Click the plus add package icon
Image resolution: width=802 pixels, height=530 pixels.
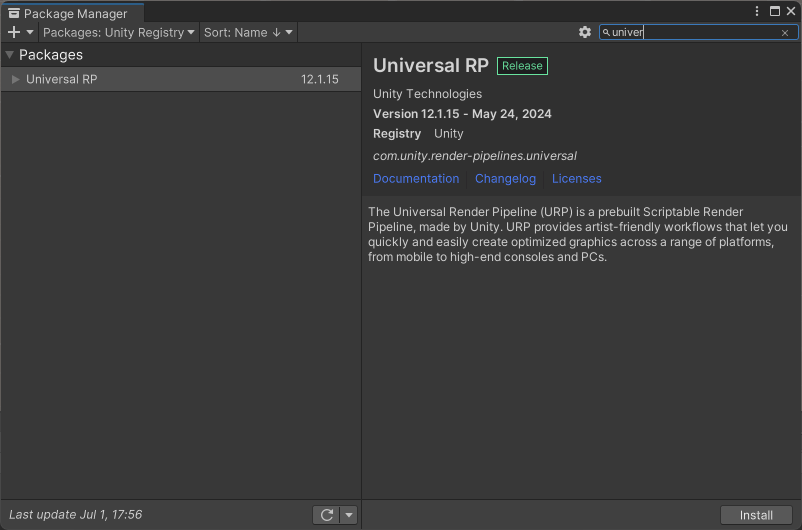(x=14, y=32)
